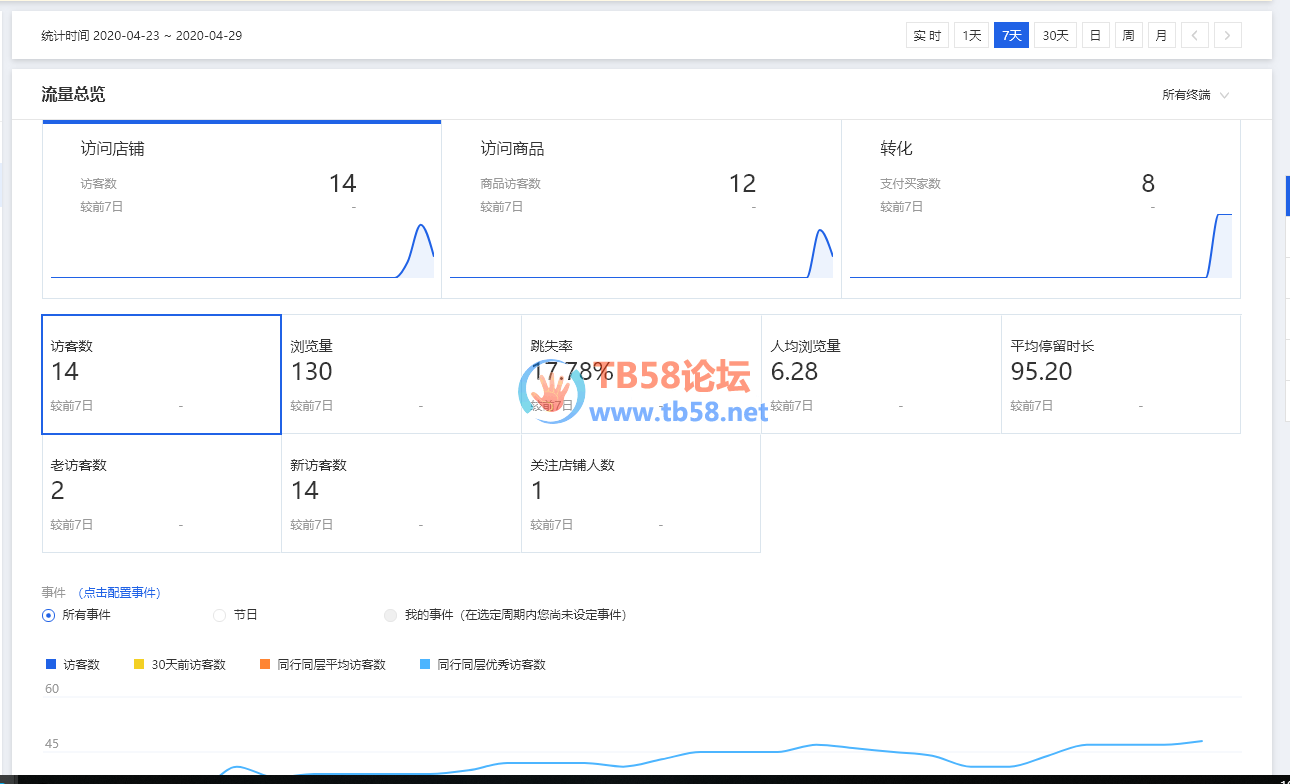Screen dimensions: 1290x784
Task: Select the 老访客数 metric card
Action: coord(161,493)
